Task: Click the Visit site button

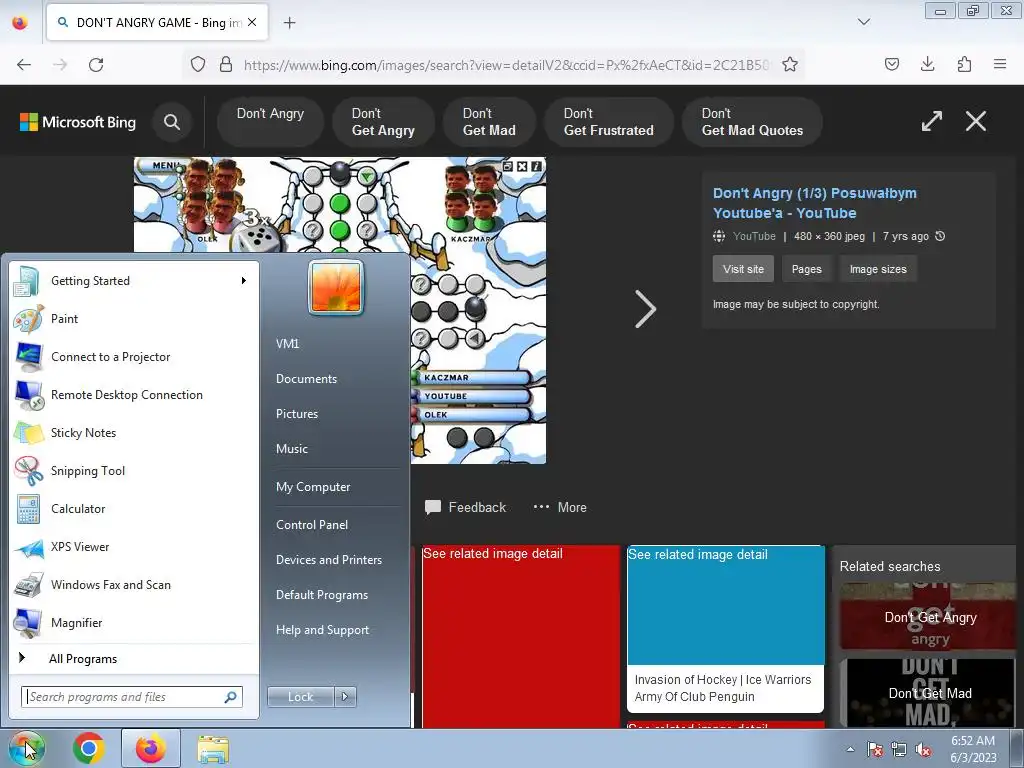Action: pos(743,269)
